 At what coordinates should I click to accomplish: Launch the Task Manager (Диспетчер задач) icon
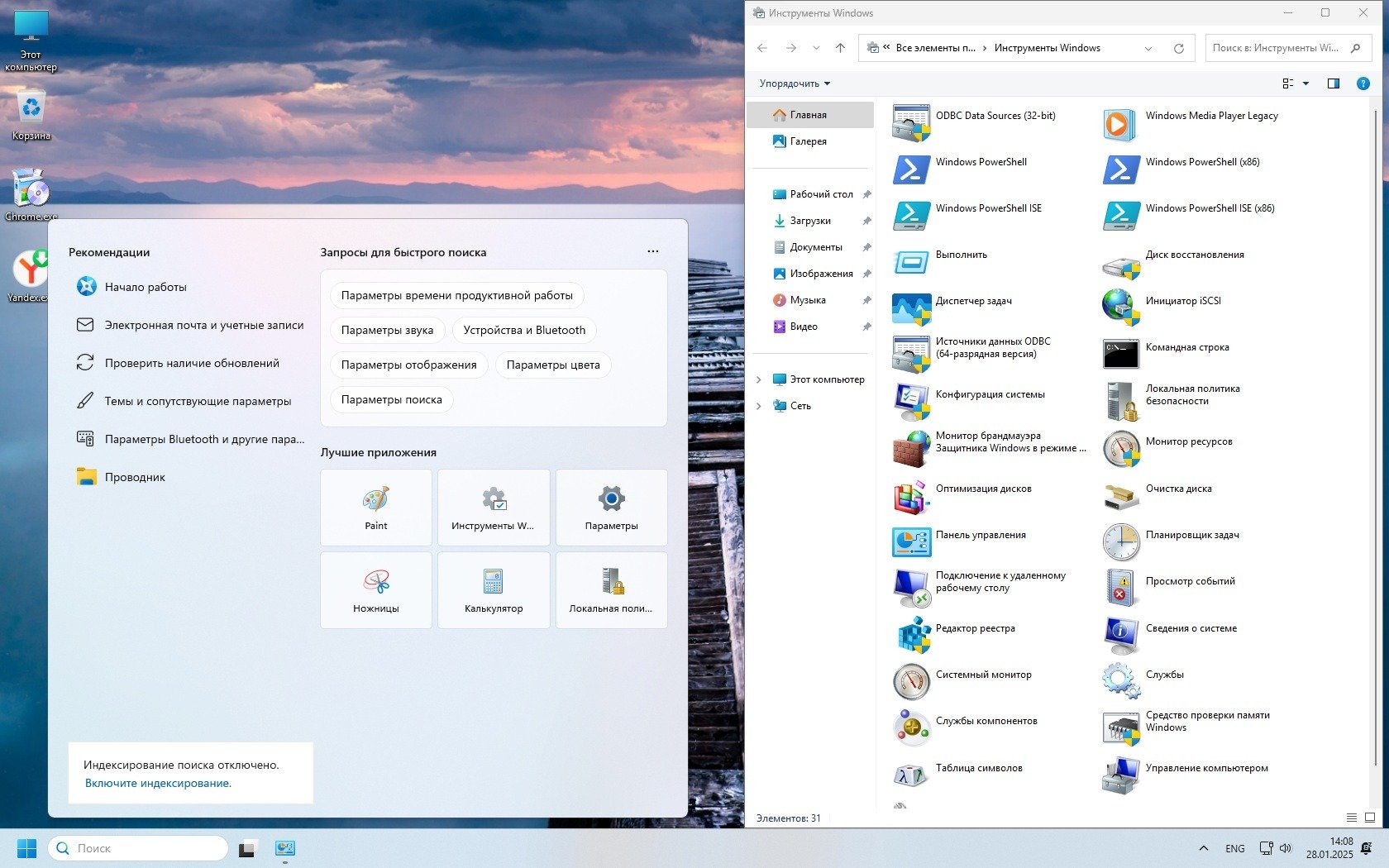911,308
